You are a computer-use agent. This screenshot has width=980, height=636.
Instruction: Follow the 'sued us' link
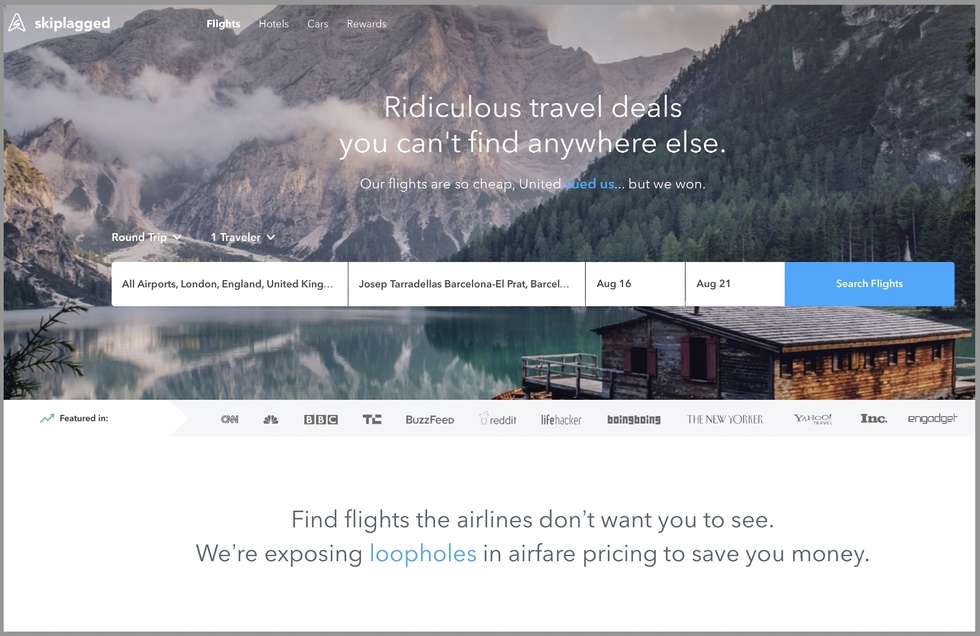click(x=590, y=184)
